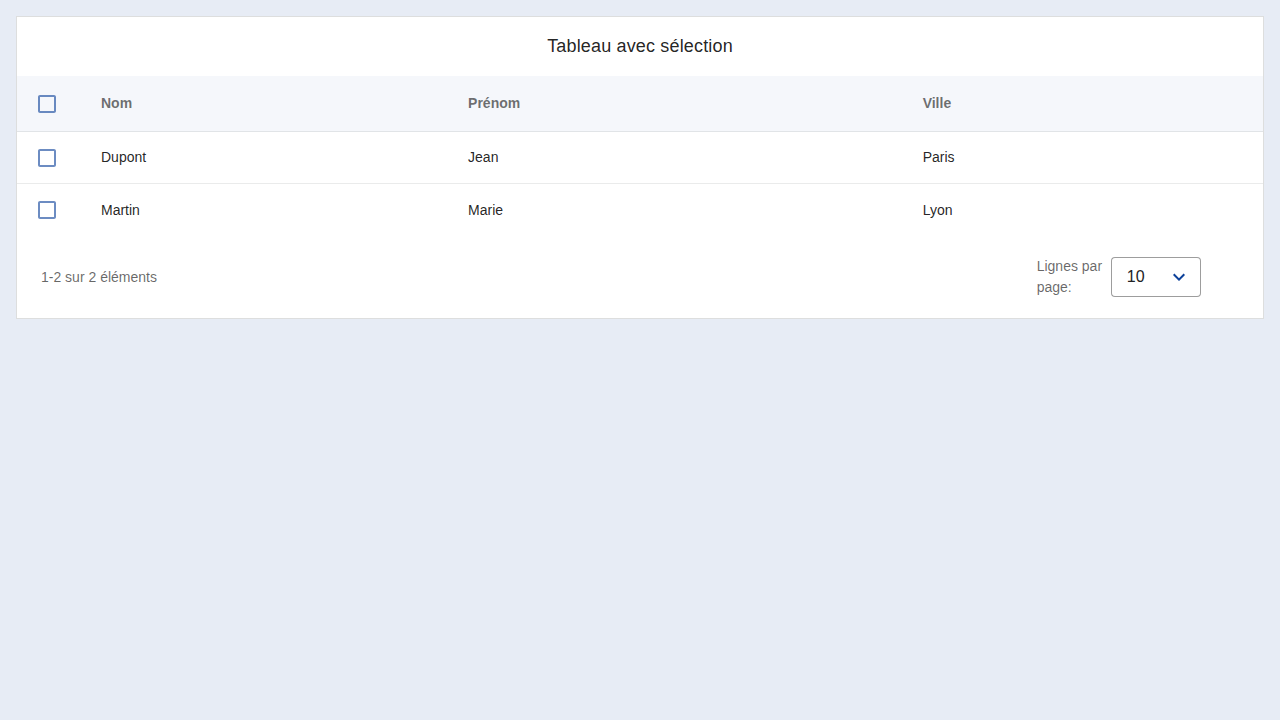
Task: Sort by the Nom column header
Action: tap(117, 103)
